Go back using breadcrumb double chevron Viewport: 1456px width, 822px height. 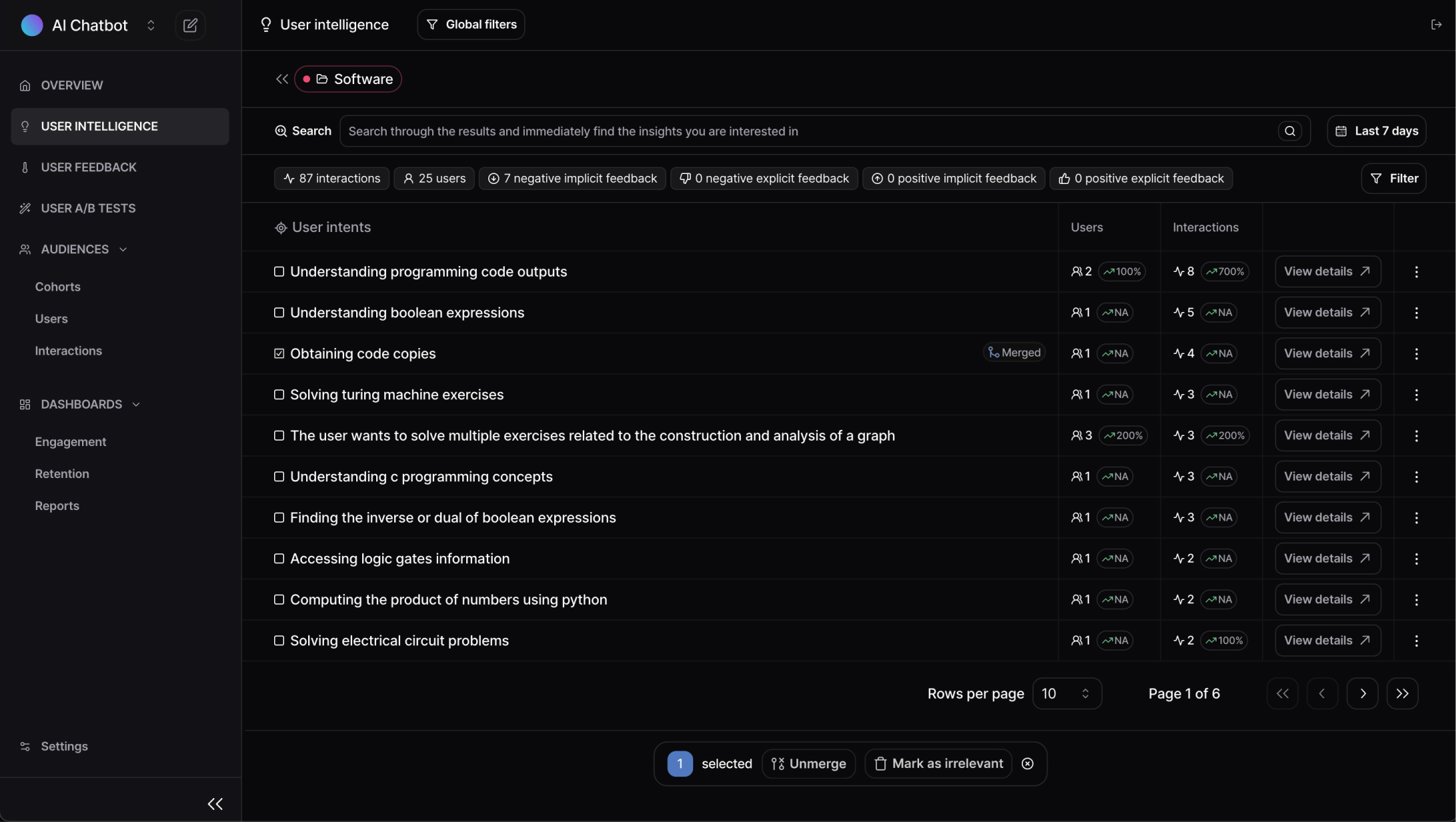(x=281, y=79)
